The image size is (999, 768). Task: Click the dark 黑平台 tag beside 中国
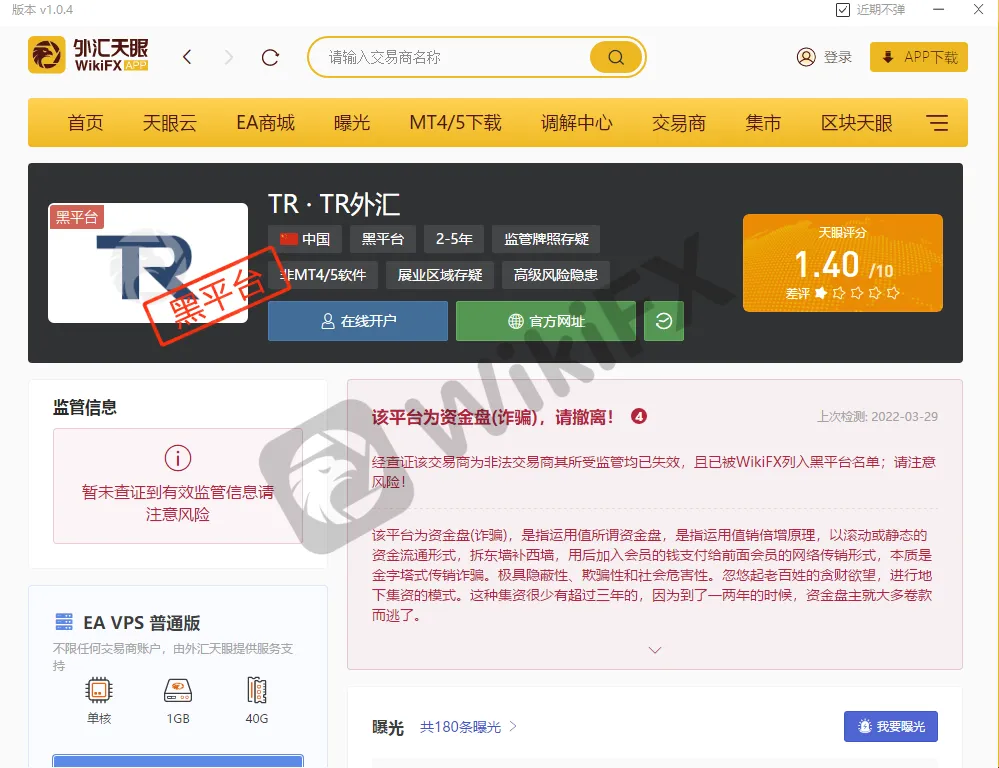(x=382, y=239)
